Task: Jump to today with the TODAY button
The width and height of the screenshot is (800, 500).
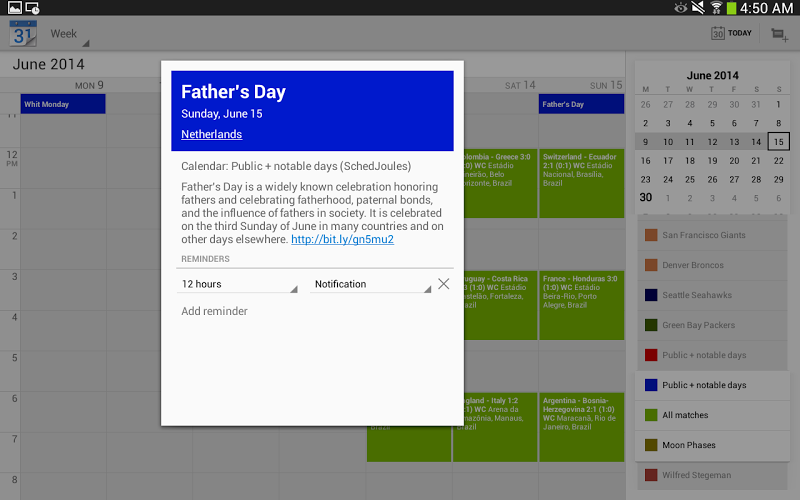Action: point(731,33)
